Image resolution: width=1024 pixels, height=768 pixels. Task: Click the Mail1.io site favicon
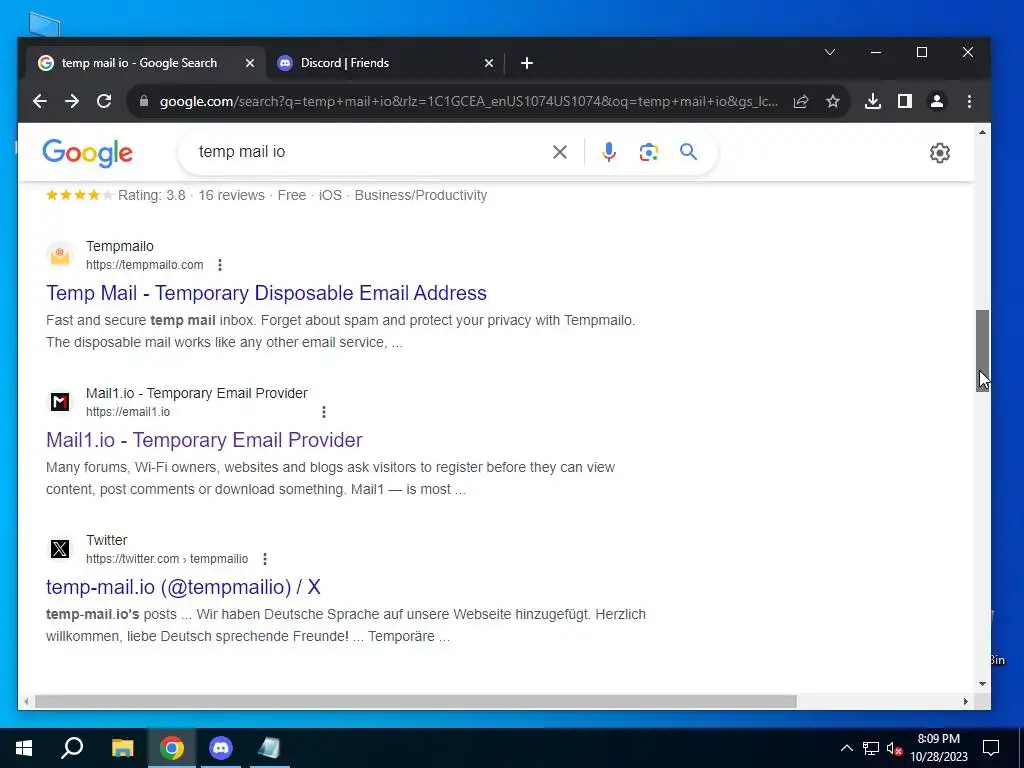pos(59,402)
